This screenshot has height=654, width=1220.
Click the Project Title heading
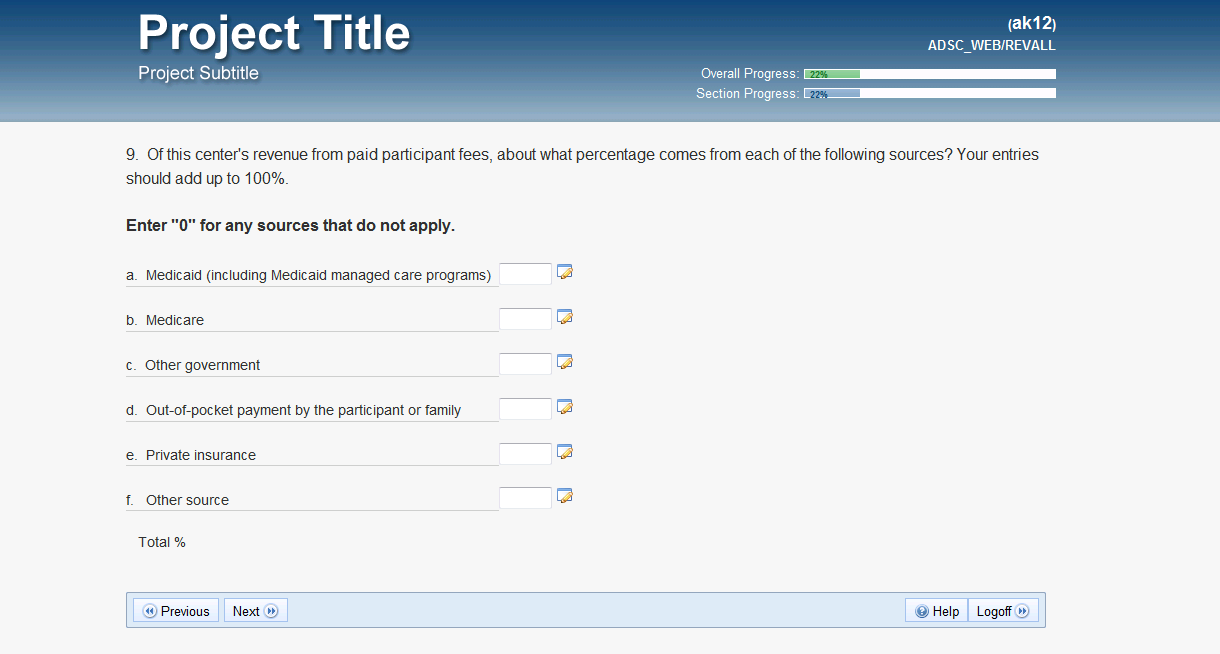274,33
